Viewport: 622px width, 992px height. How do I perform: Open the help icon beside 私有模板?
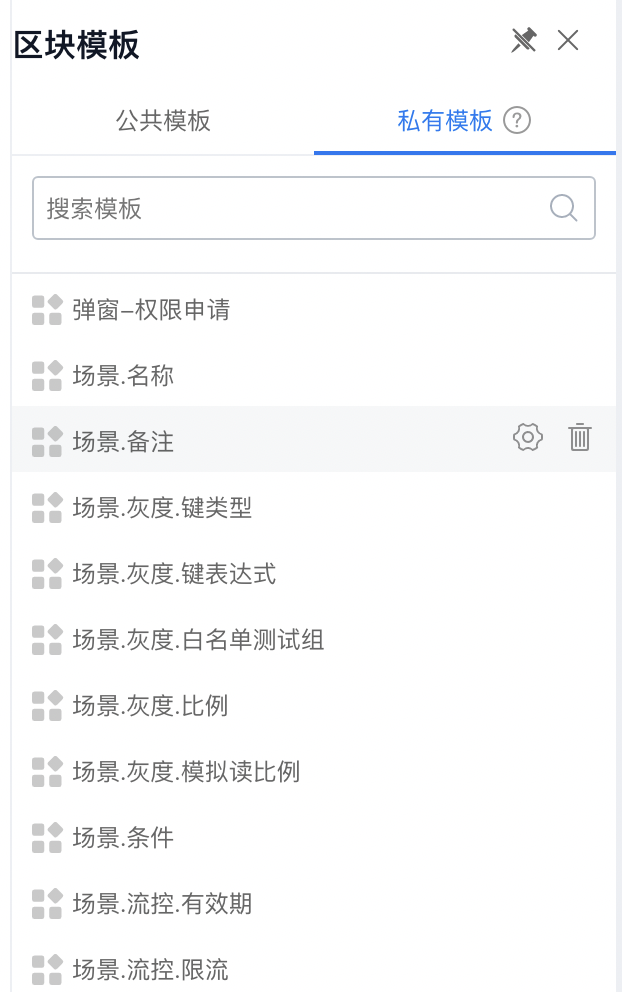[x=516, y=120]
